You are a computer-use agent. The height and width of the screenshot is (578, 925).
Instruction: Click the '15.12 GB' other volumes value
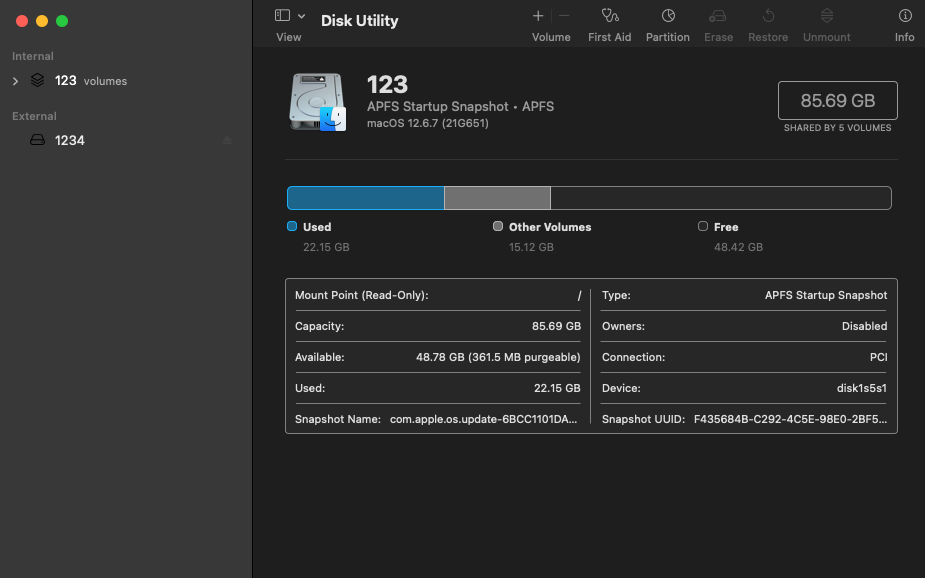(532, 247)
